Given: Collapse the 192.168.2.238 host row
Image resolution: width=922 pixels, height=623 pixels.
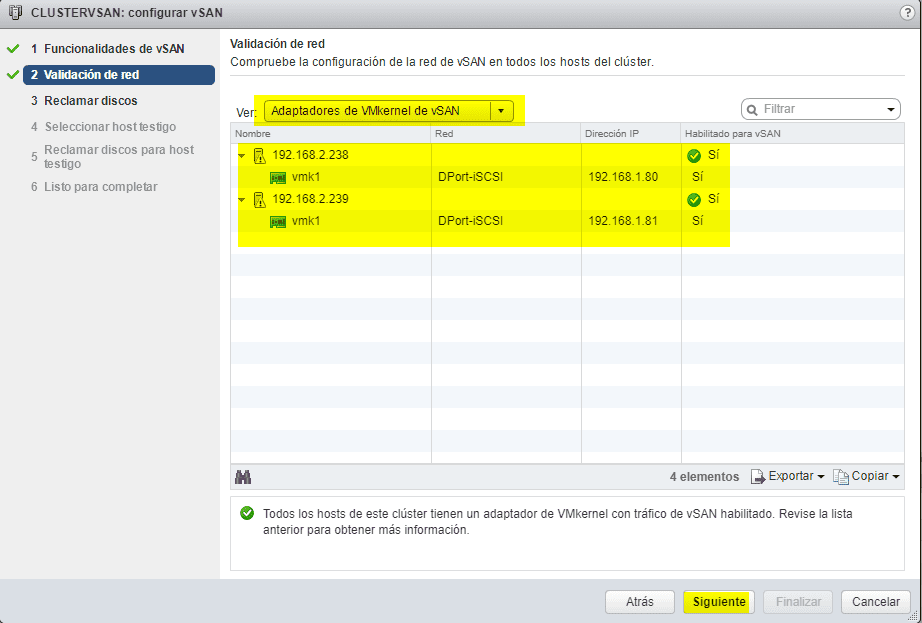Looking at the screenshot, I should coord(241,155).
